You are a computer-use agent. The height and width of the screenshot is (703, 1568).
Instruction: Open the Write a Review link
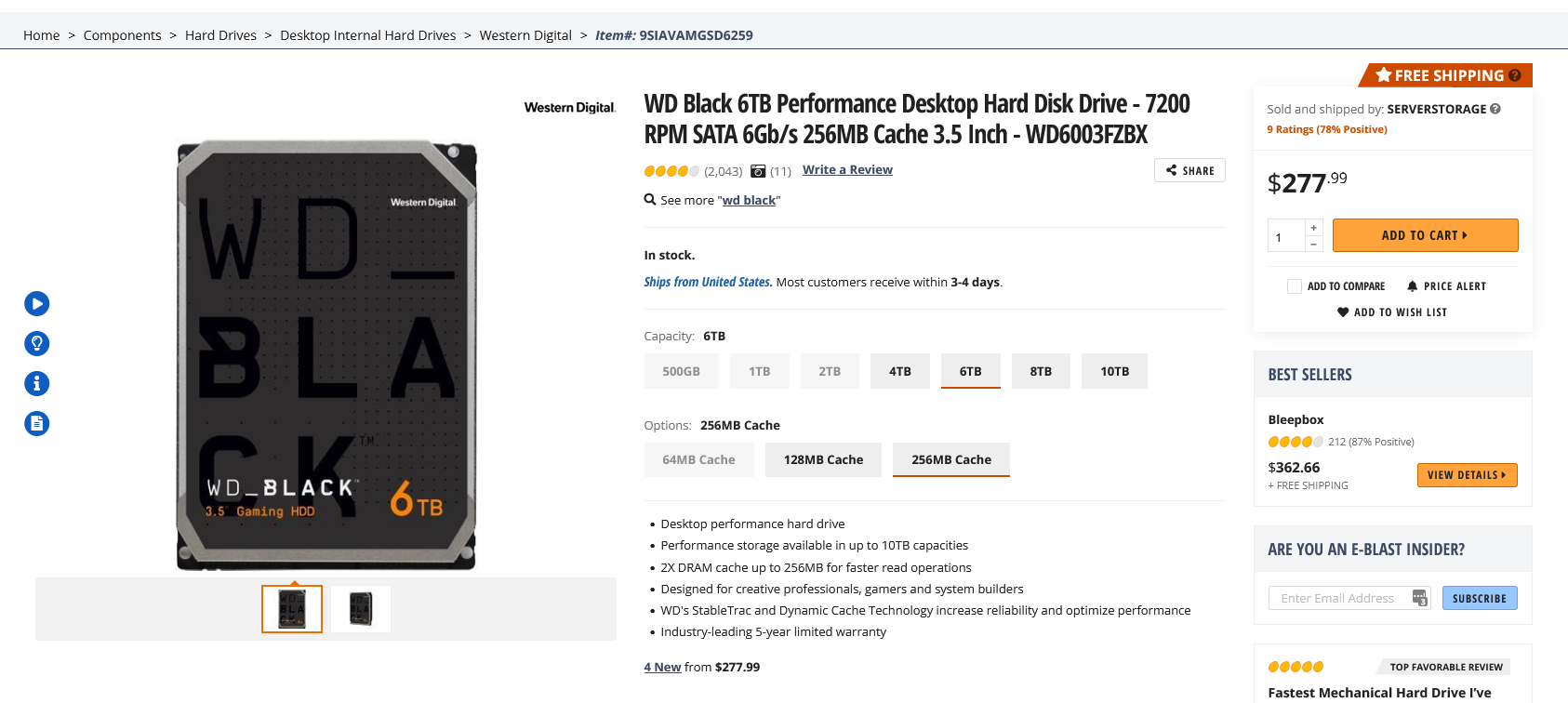click(847, 169)
